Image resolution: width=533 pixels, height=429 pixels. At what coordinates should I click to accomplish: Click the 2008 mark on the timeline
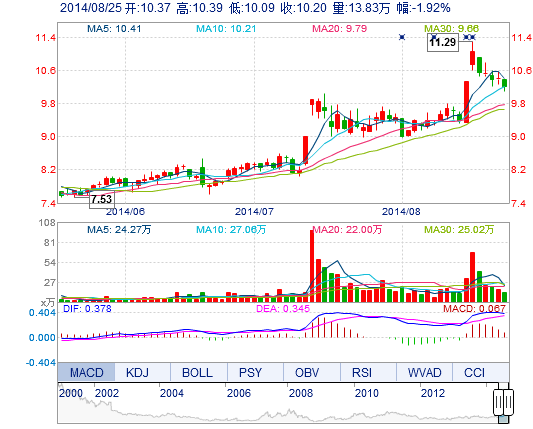(x=300, y=393)
